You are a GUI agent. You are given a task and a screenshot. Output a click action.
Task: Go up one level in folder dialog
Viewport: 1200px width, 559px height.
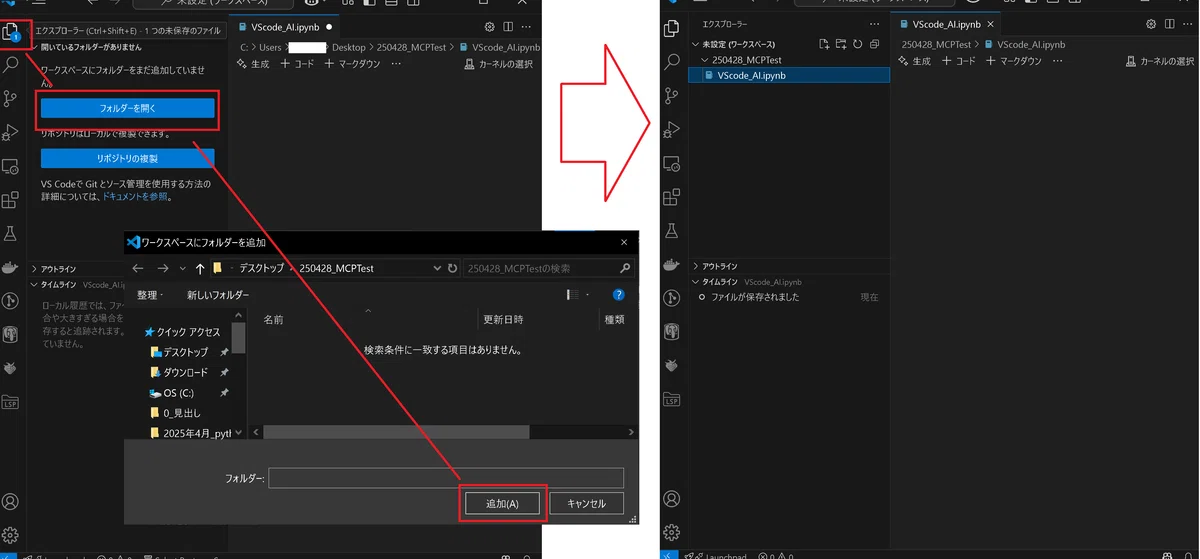[x=200, y=268]
